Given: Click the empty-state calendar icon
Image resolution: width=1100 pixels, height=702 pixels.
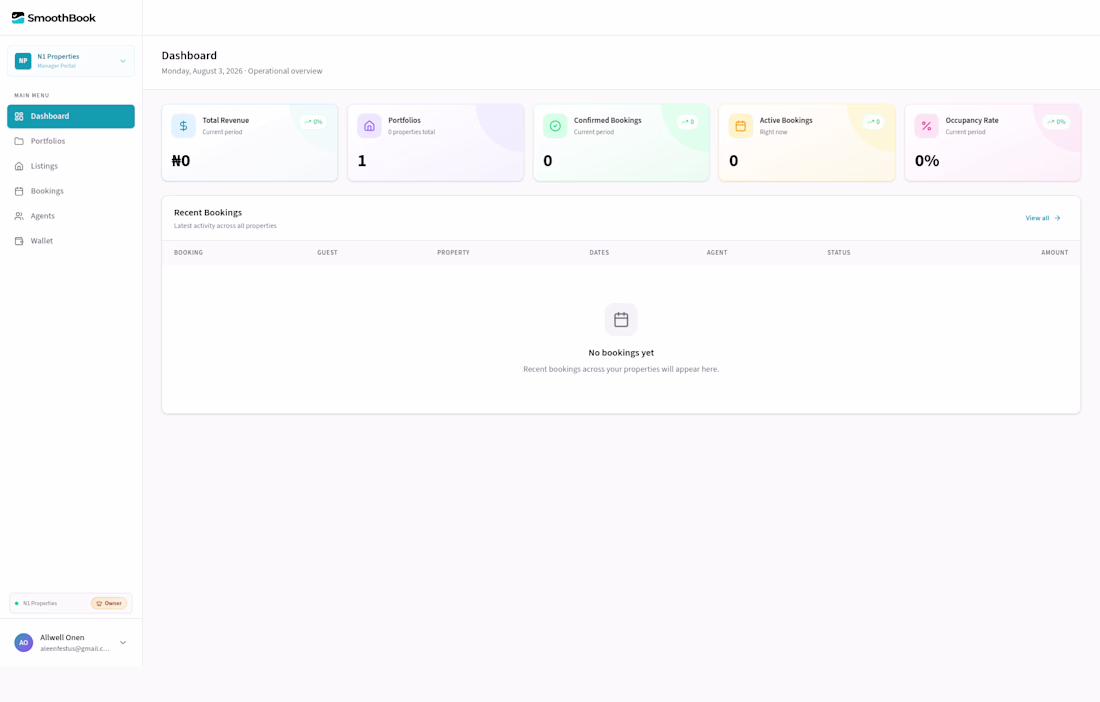Looking at the screenshot, I should coord(621,320).
